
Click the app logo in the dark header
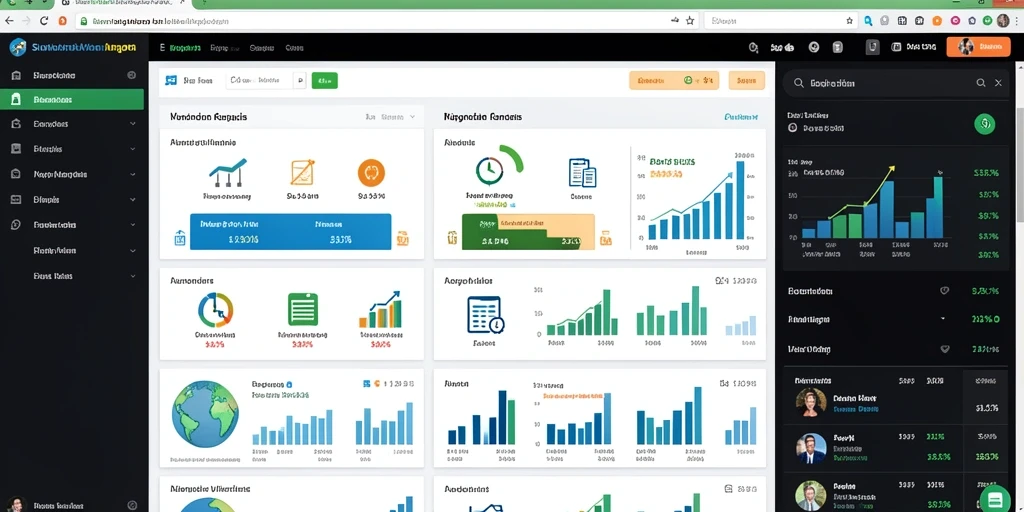pos(18,47)
